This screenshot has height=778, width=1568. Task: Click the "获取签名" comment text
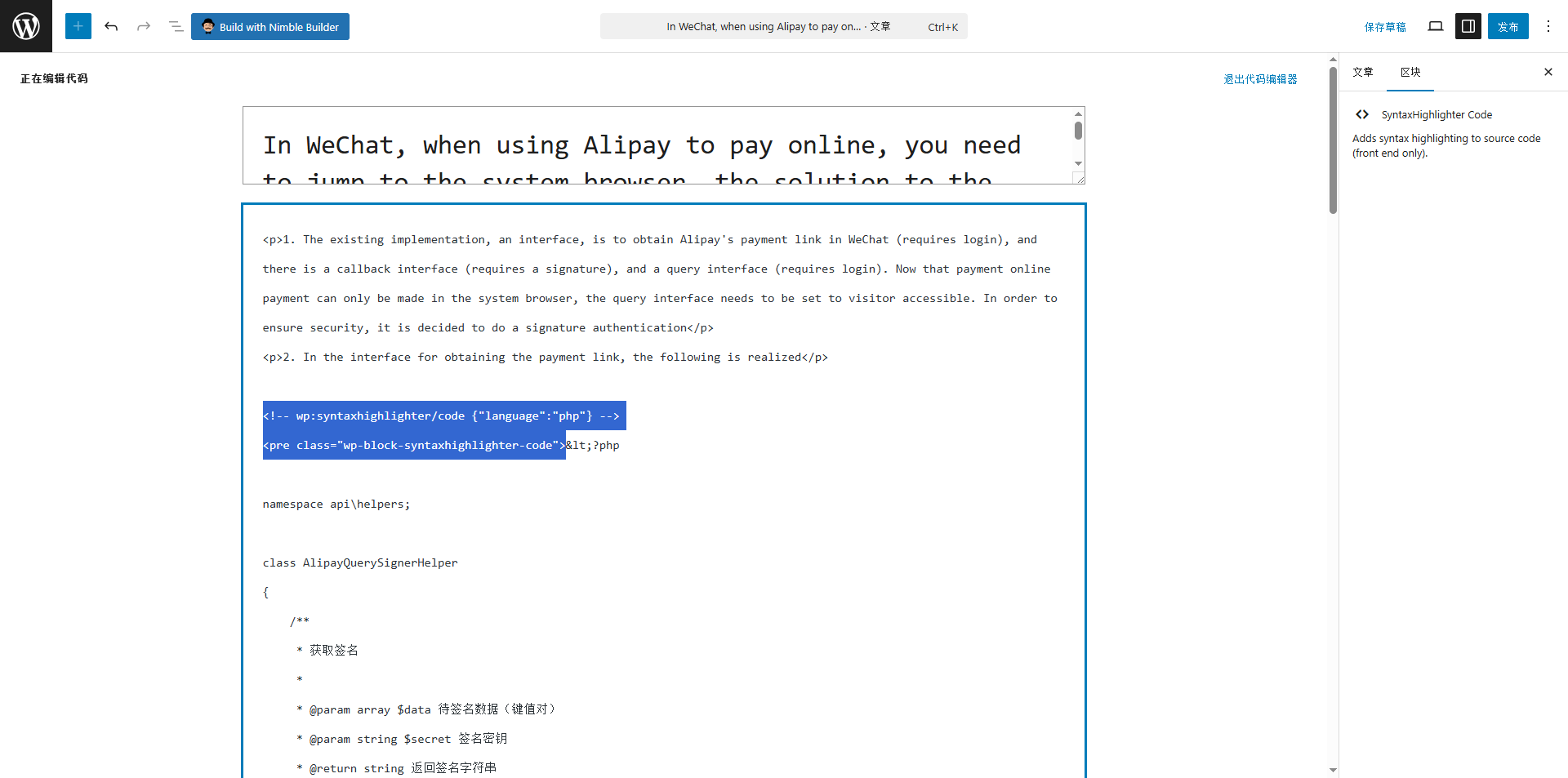coord(333,651)
